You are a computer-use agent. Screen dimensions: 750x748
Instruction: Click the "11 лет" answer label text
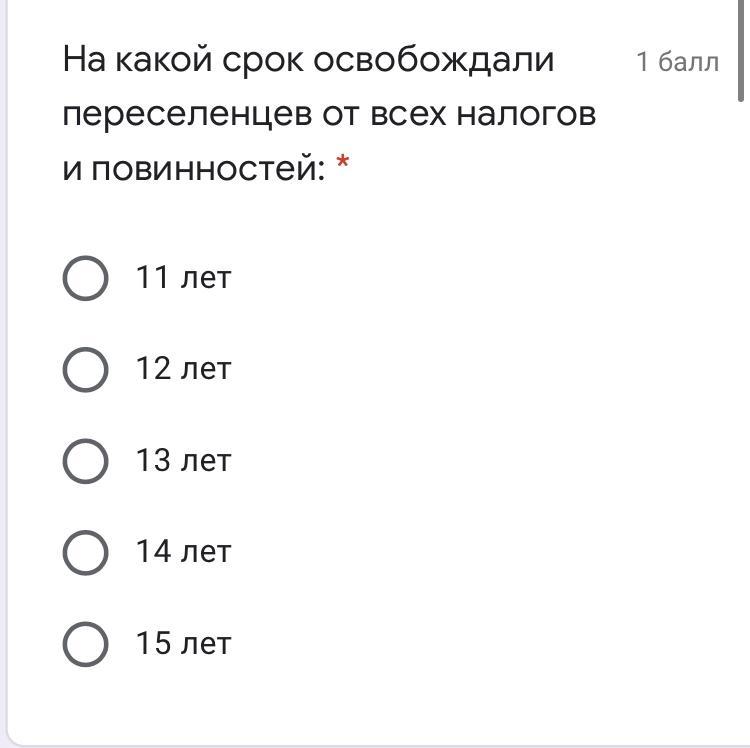pos(183,278)
